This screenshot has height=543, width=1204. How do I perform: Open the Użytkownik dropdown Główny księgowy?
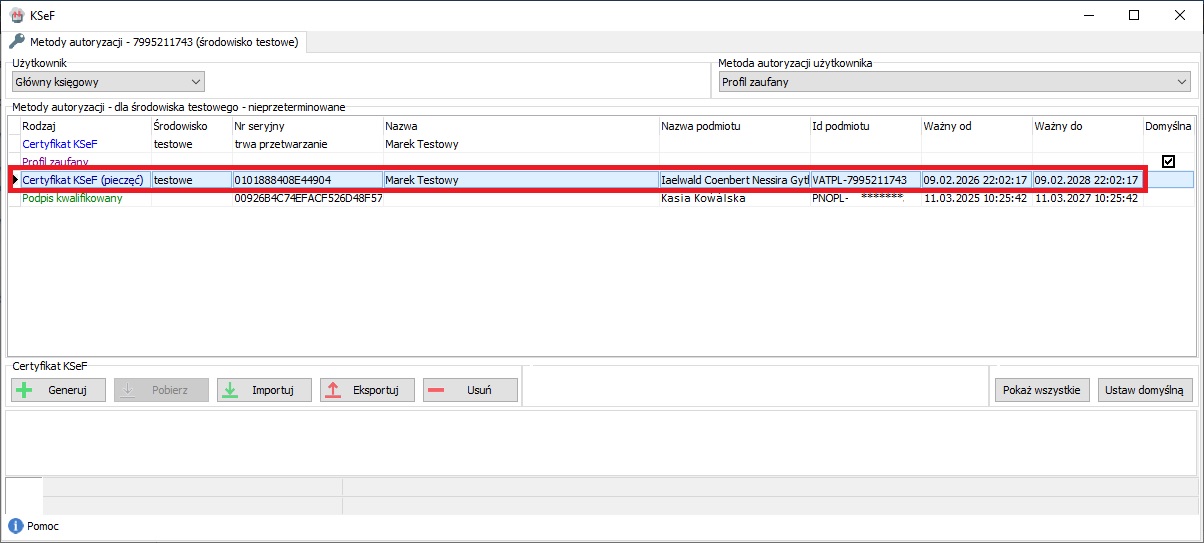tap(107, 82)
